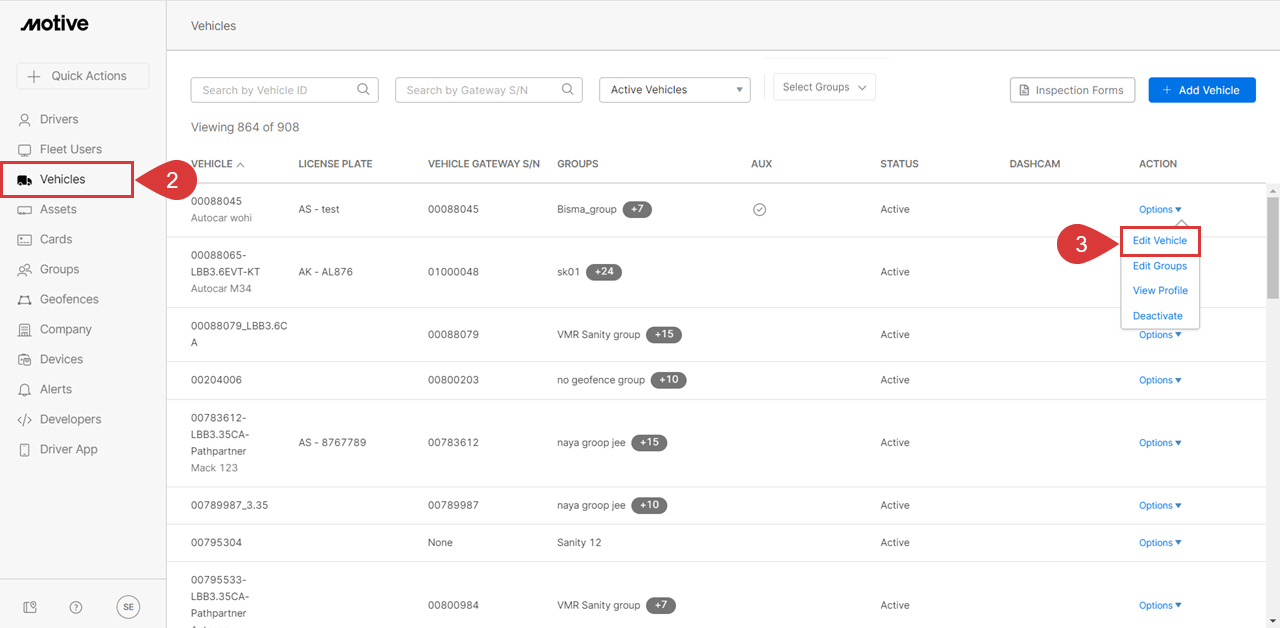Open Options for vehicle 00204006
Viewport: 1280px width, 628px height.
1160,380
